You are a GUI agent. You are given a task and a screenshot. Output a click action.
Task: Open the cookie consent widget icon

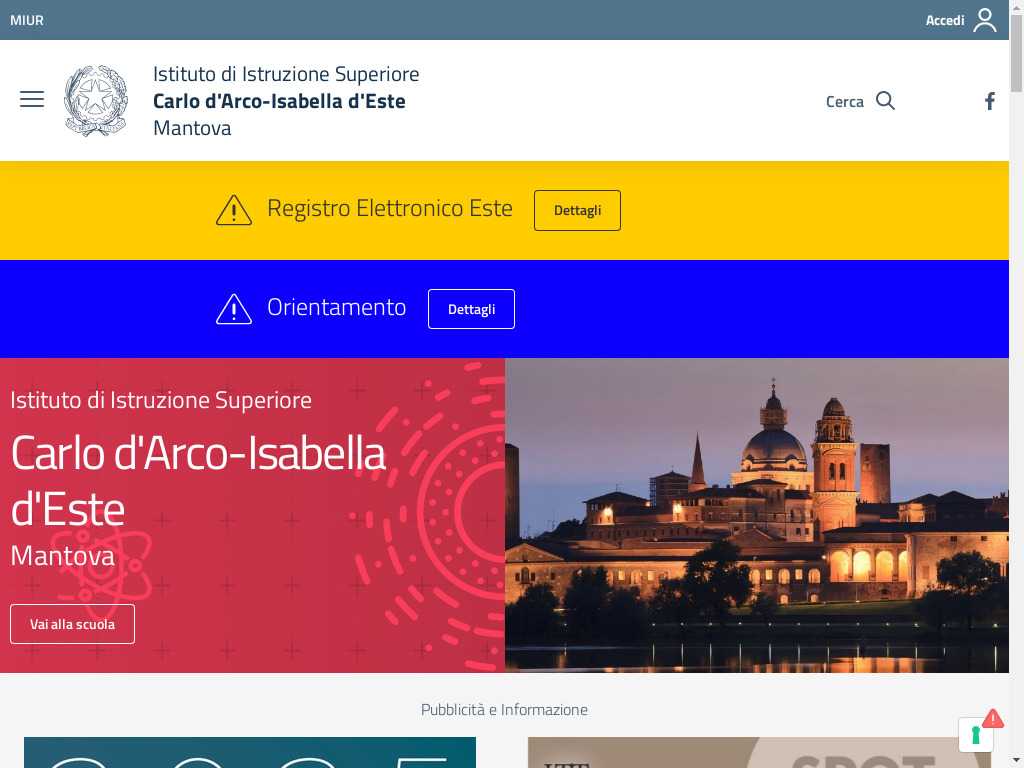point(976,733)
